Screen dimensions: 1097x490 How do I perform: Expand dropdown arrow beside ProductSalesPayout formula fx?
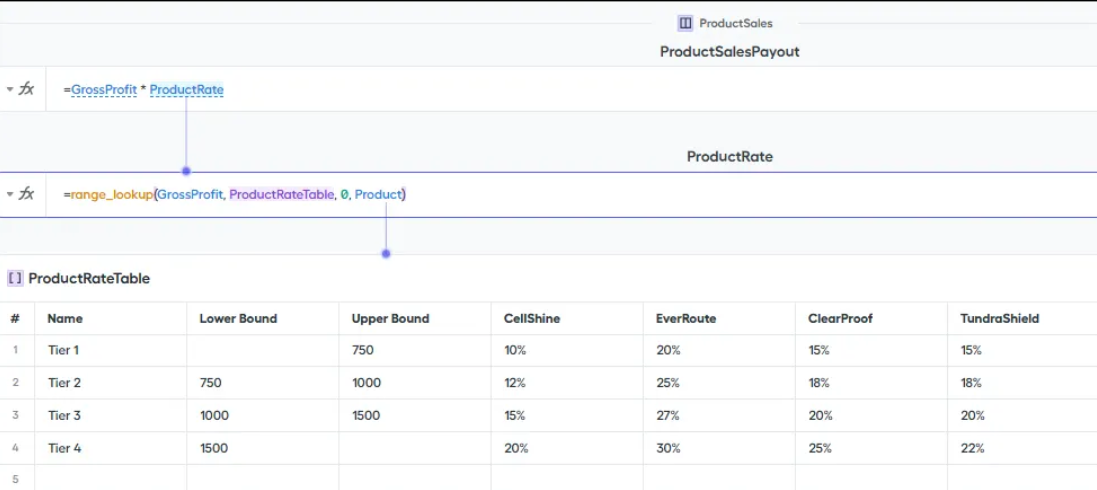(x=10, y=90)
